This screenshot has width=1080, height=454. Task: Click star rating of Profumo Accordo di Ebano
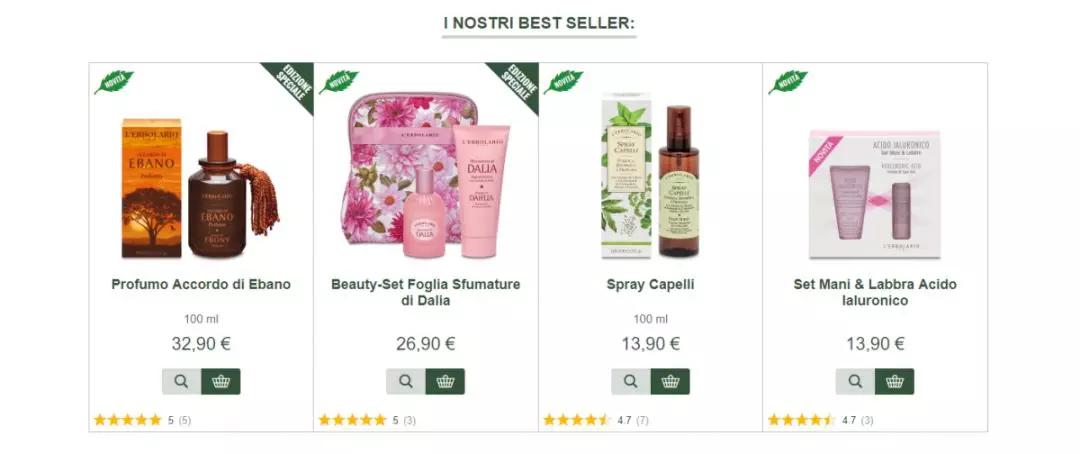pos(127,420)
